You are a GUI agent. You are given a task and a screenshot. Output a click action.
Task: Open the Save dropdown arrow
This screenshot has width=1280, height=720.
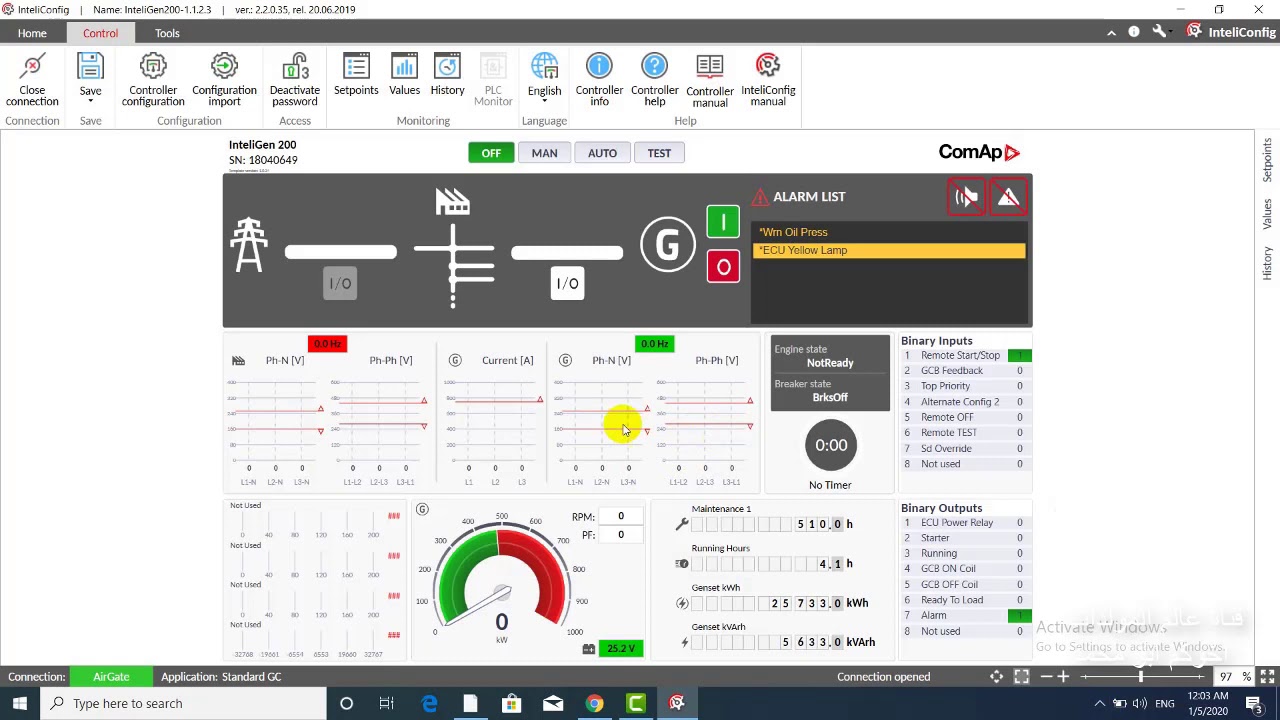tap(90, 101)
